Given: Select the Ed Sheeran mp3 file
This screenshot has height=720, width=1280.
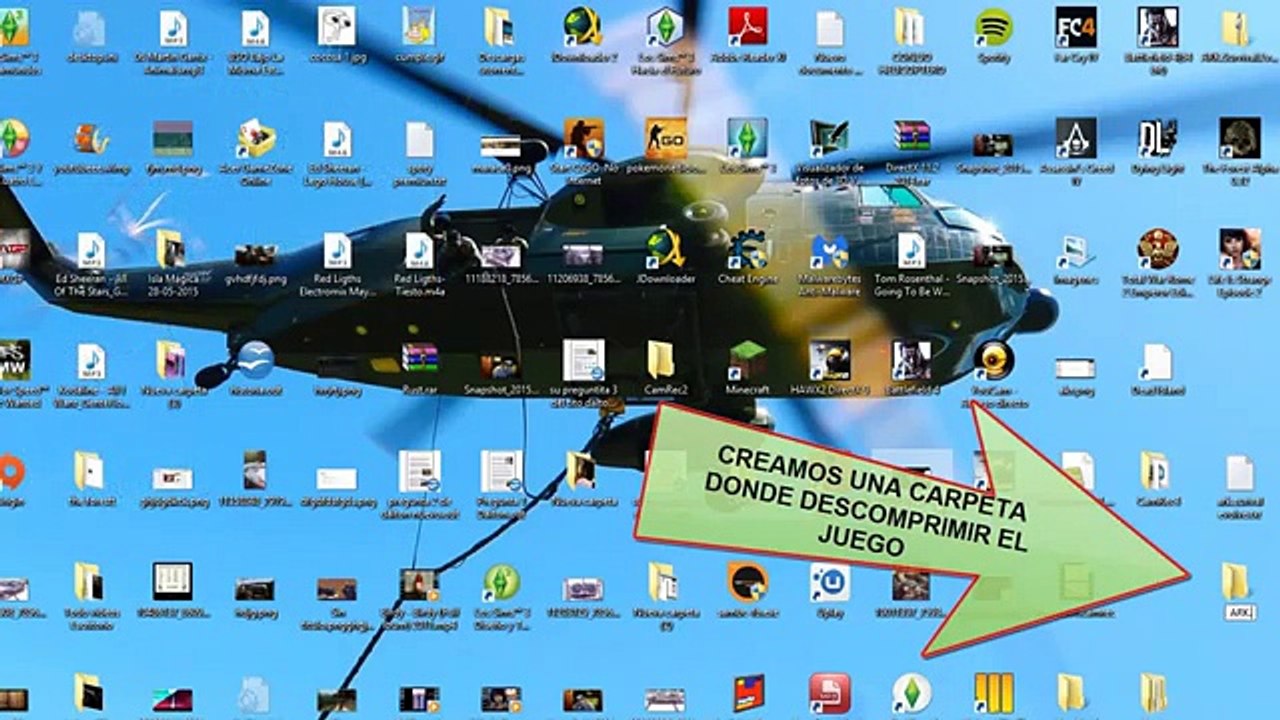Looking at the screenshot, I should click(x=91, y=250).
